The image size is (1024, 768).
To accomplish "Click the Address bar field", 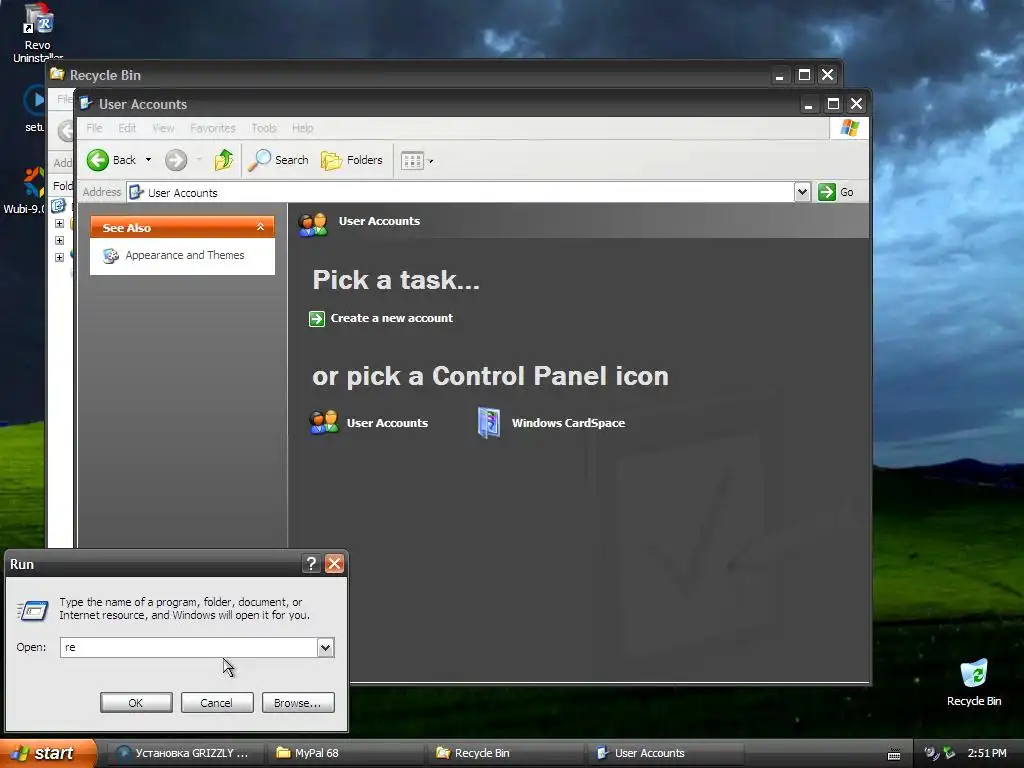I will (460, 192).
